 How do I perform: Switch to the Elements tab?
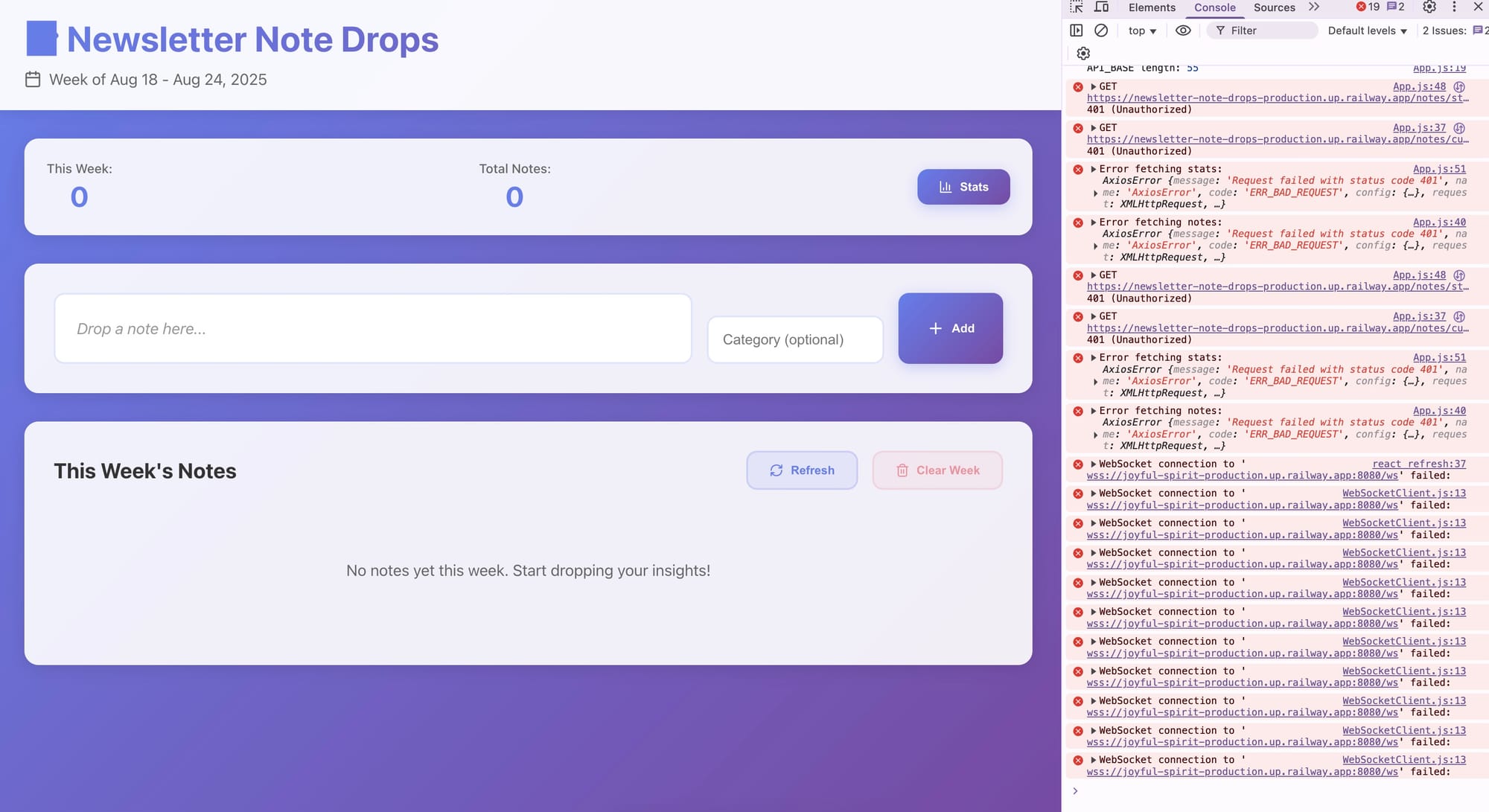point(1152,7)
